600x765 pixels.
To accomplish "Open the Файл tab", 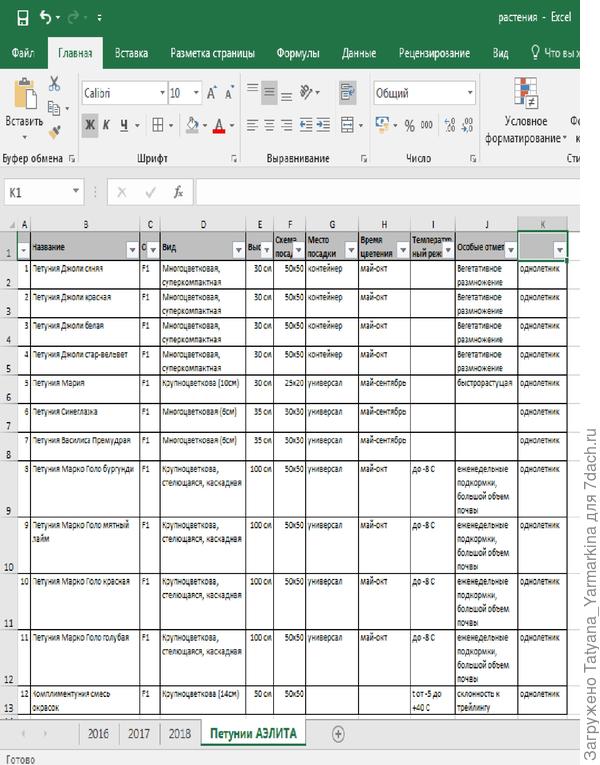I will click(22, 53).
